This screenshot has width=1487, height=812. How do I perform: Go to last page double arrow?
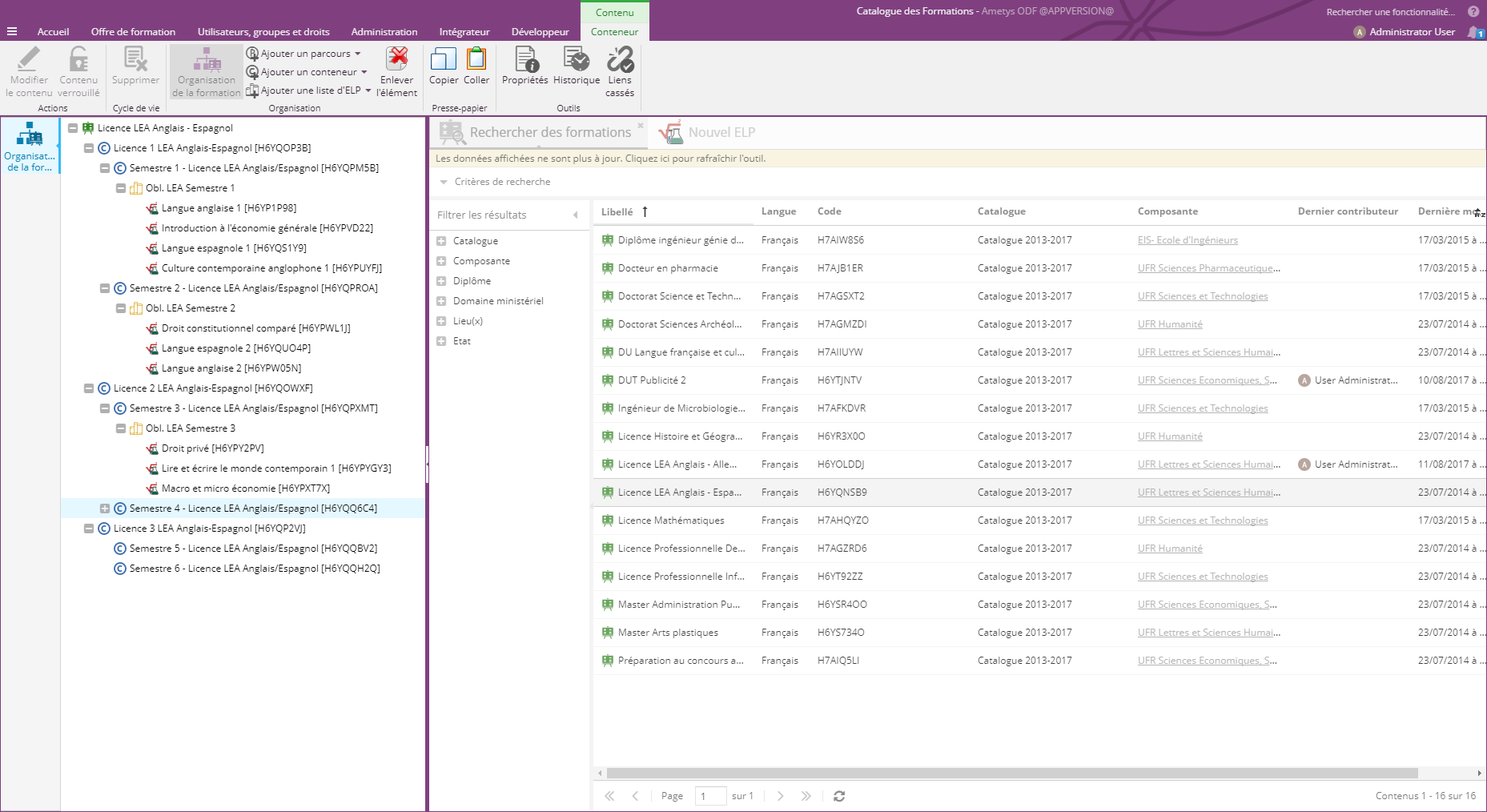806,796
